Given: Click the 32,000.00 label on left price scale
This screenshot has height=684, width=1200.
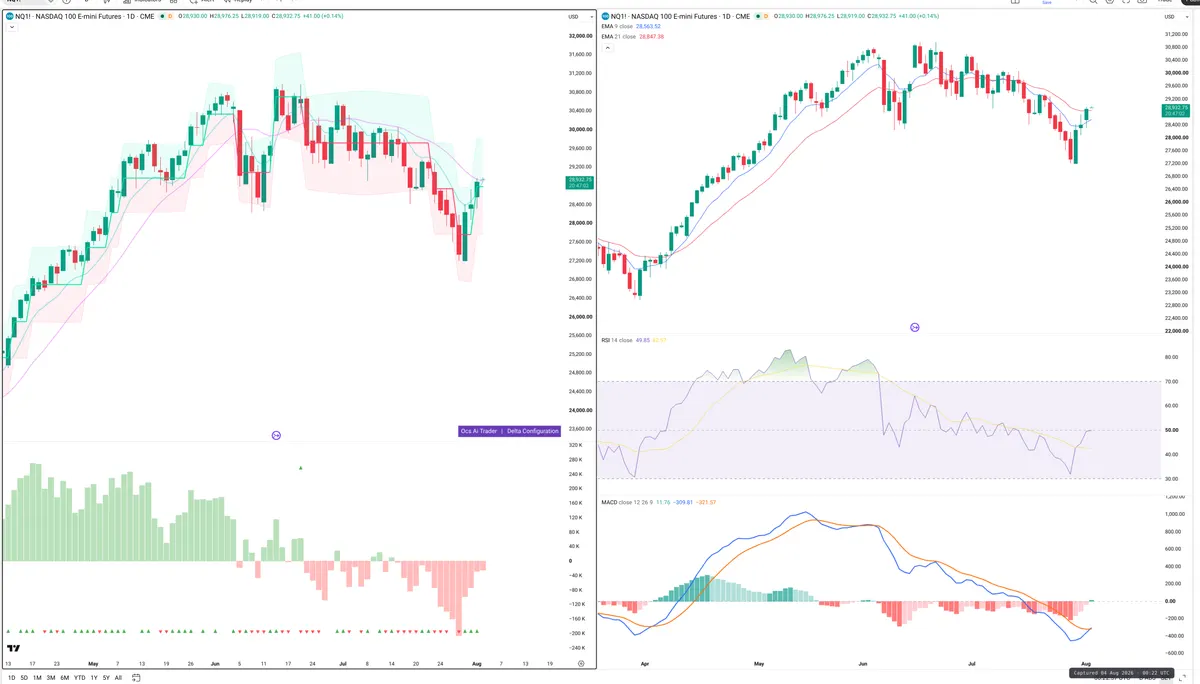Looking at the screenshot, I should (580, 36).
